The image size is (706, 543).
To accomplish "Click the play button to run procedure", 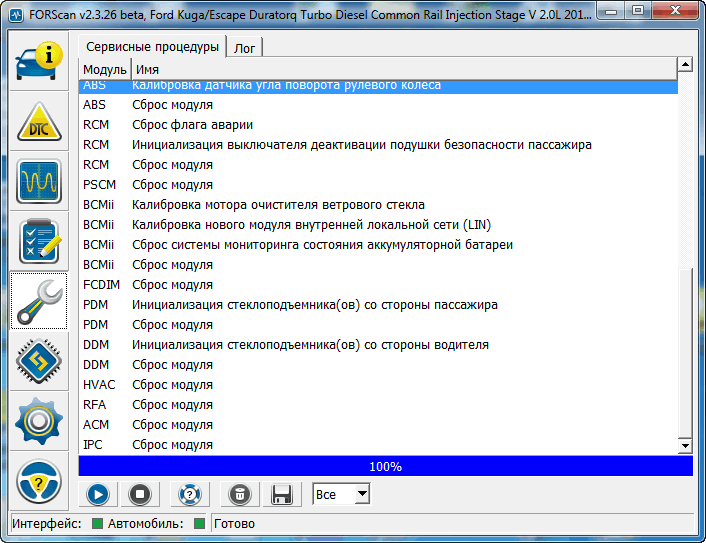I will (x=98, y=494).
